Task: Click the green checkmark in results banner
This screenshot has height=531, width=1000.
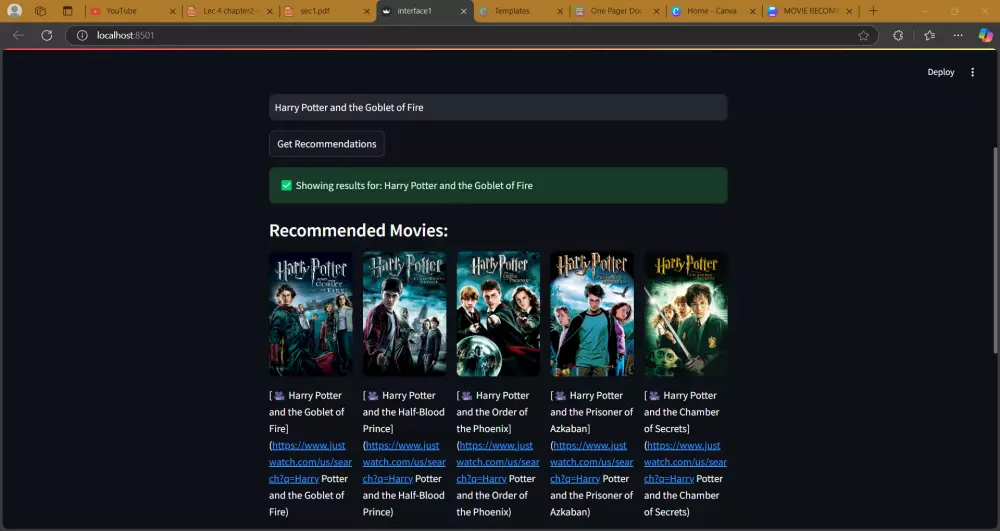Action: (286, 185)
